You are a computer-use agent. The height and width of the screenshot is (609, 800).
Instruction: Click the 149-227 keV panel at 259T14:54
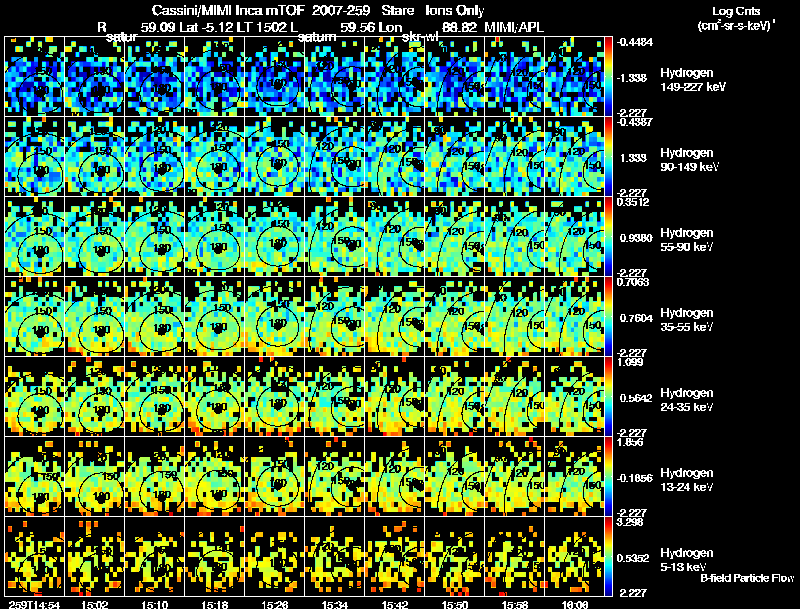click(35, 76)
